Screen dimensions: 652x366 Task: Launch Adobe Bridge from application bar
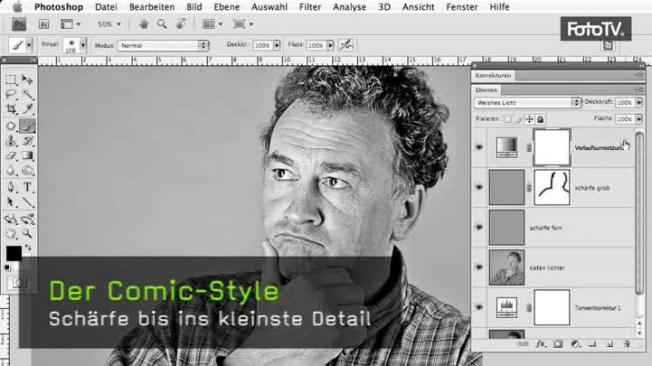pyautogui.click(x=44, y=24)
